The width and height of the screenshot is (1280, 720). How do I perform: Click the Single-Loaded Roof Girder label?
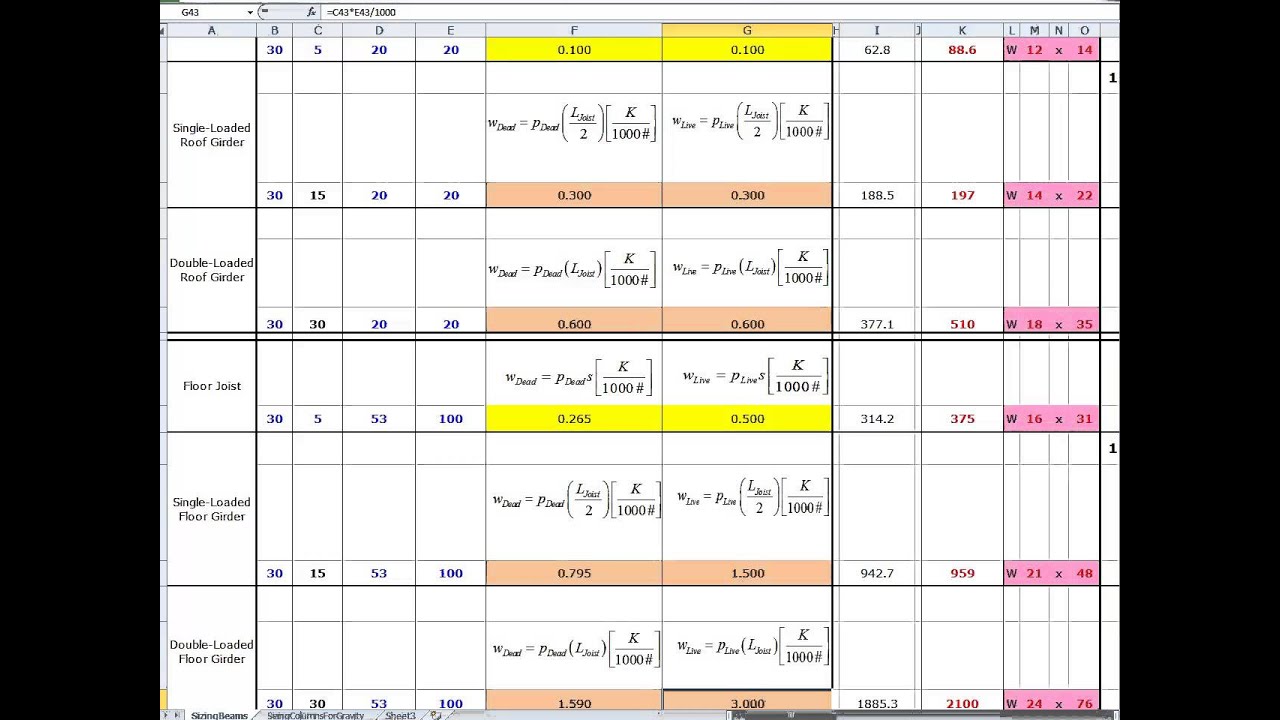[x=212, y=135]
